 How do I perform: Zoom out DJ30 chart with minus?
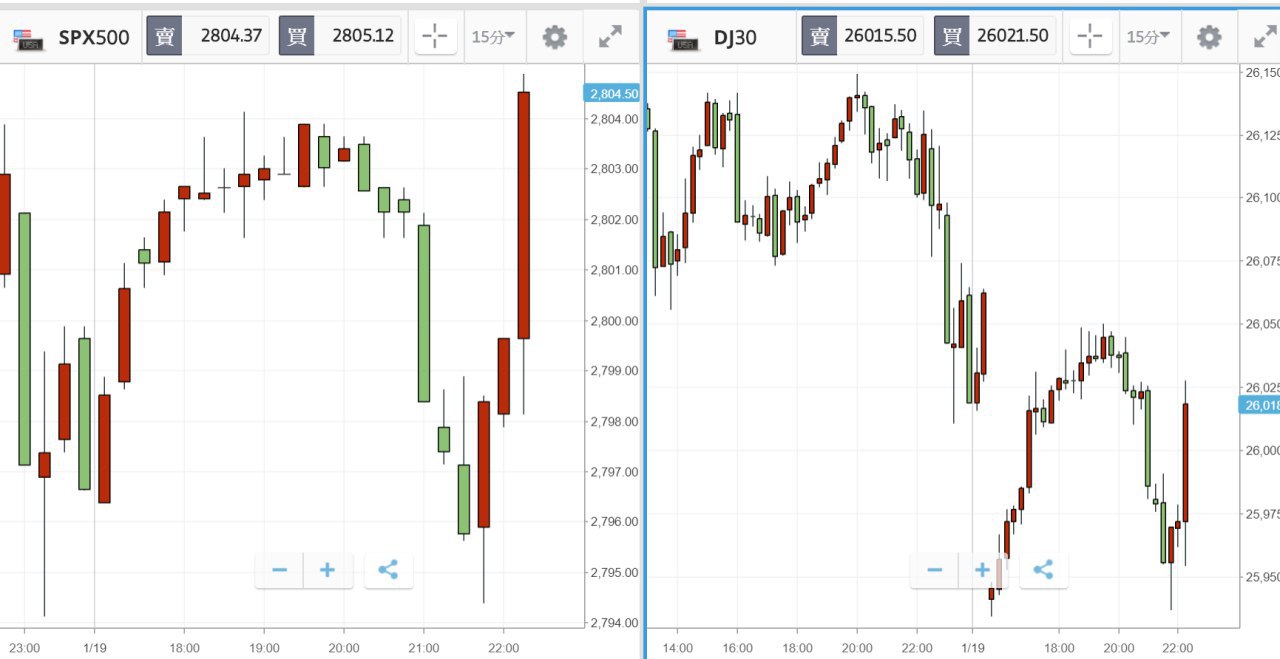click(935, 570)
